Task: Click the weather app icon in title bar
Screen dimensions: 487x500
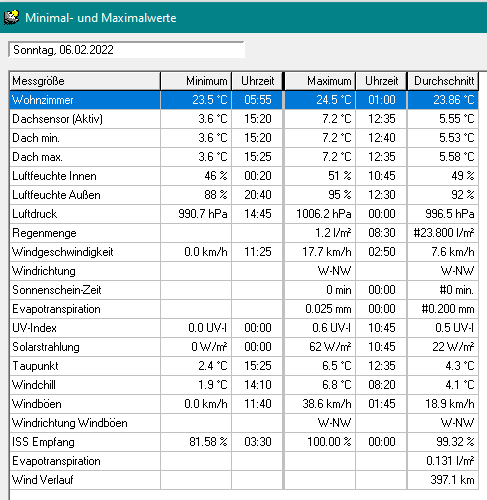Action: point(11,17)
